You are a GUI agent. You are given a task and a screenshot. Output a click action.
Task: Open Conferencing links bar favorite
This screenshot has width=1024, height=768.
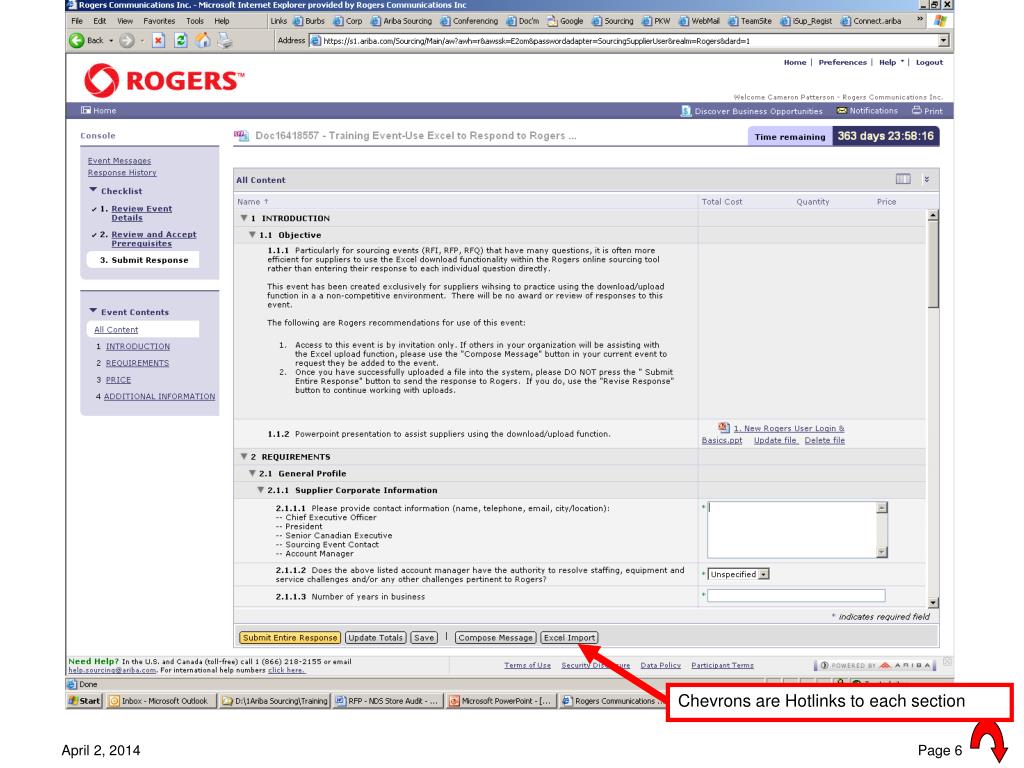coord(469,21)
